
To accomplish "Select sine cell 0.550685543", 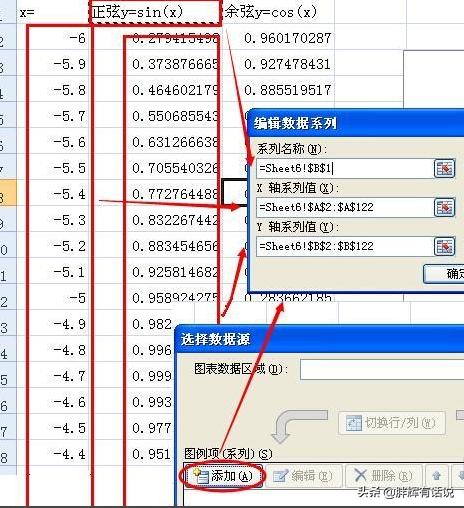I will click(x=155, y=116).
